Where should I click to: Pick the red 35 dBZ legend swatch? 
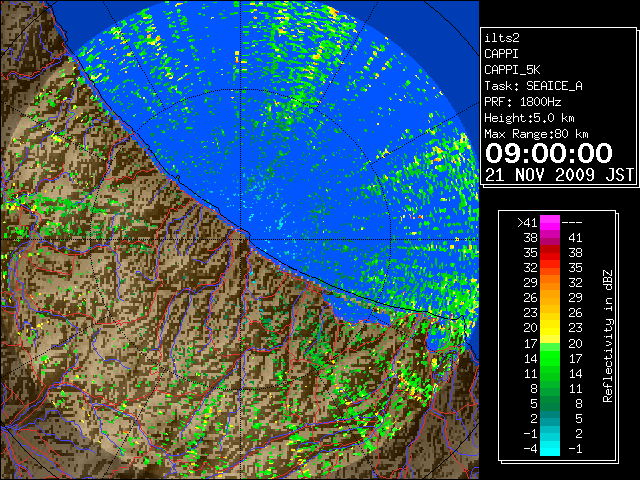click(x=550, y=253)
